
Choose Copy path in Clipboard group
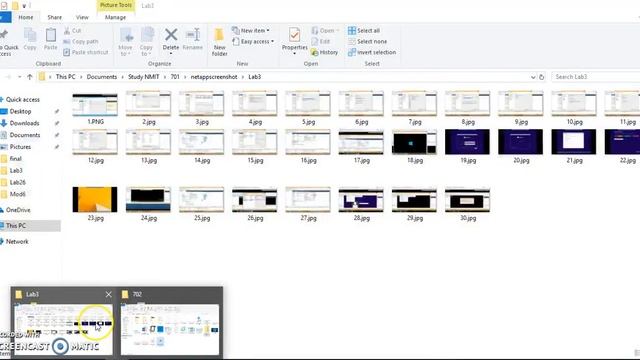81,41
